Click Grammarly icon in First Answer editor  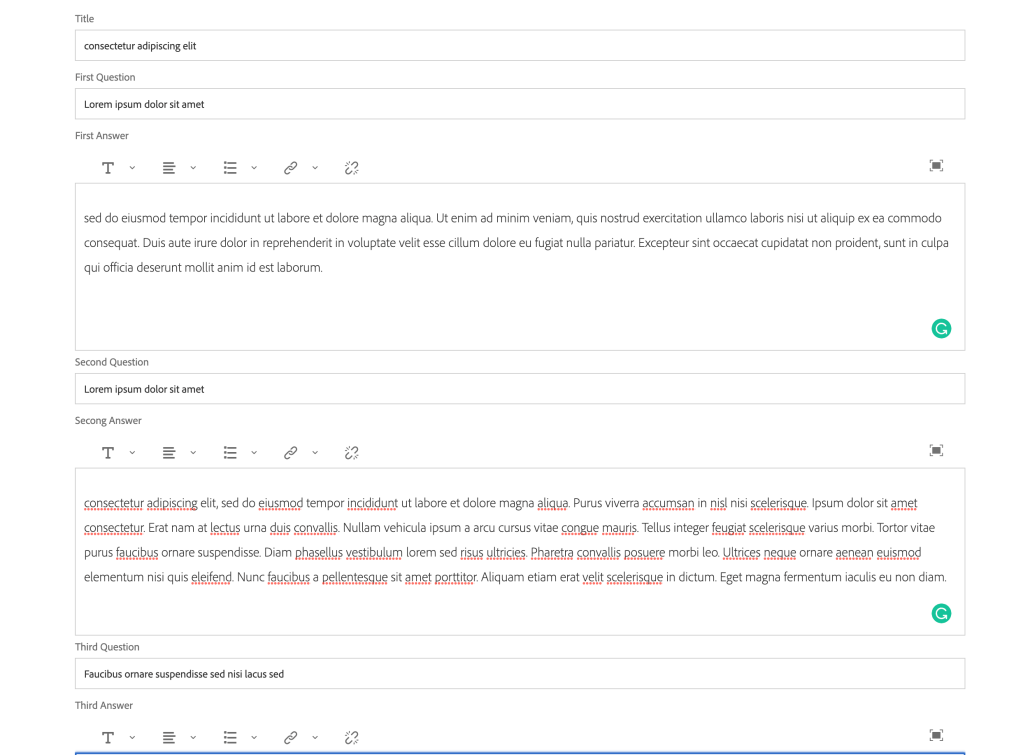click(x=941, y=329)
